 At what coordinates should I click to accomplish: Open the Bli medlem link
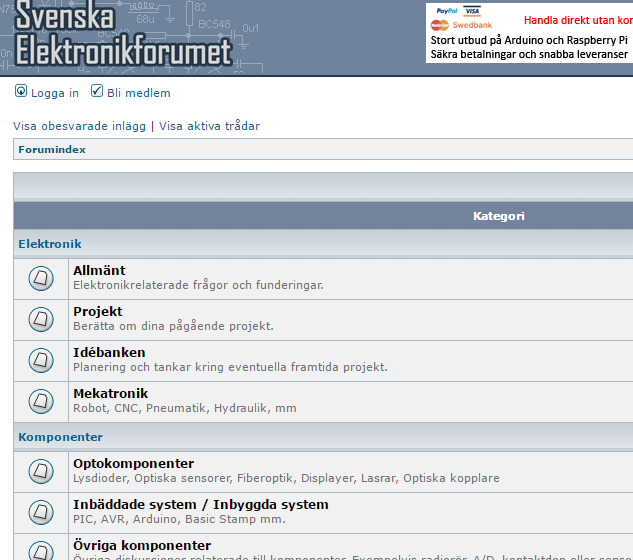coord(139,93)
